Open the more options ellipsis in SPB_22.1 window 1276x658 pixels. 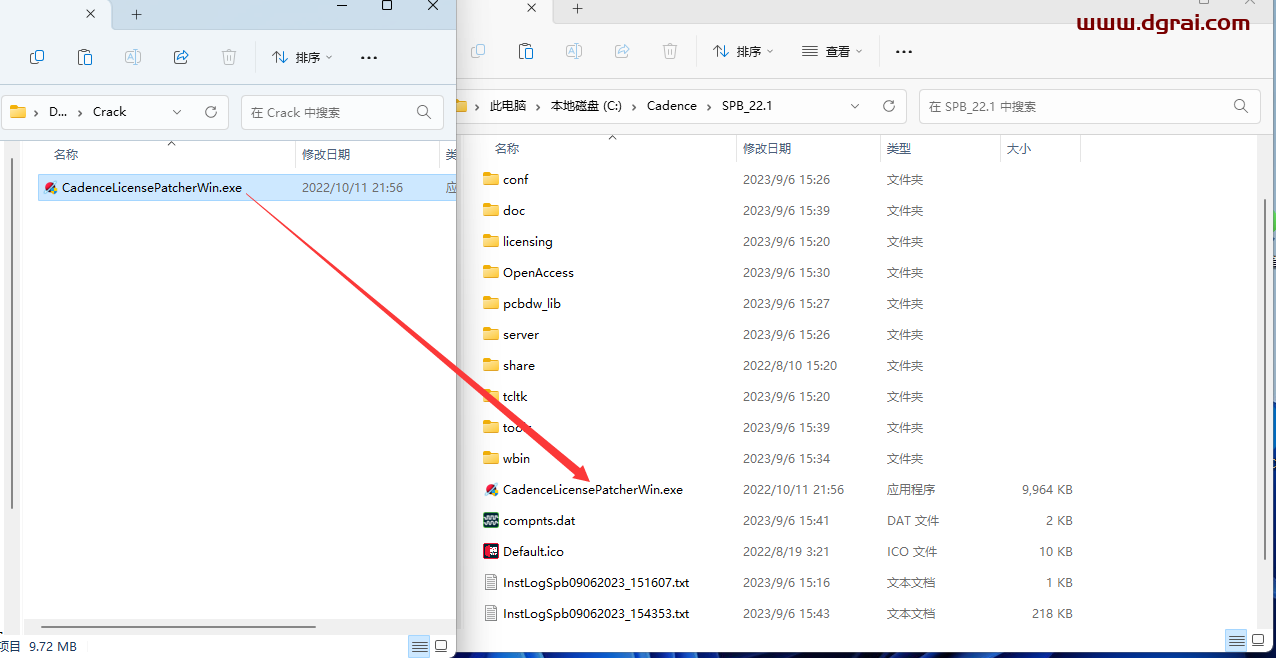pos(904,52)
